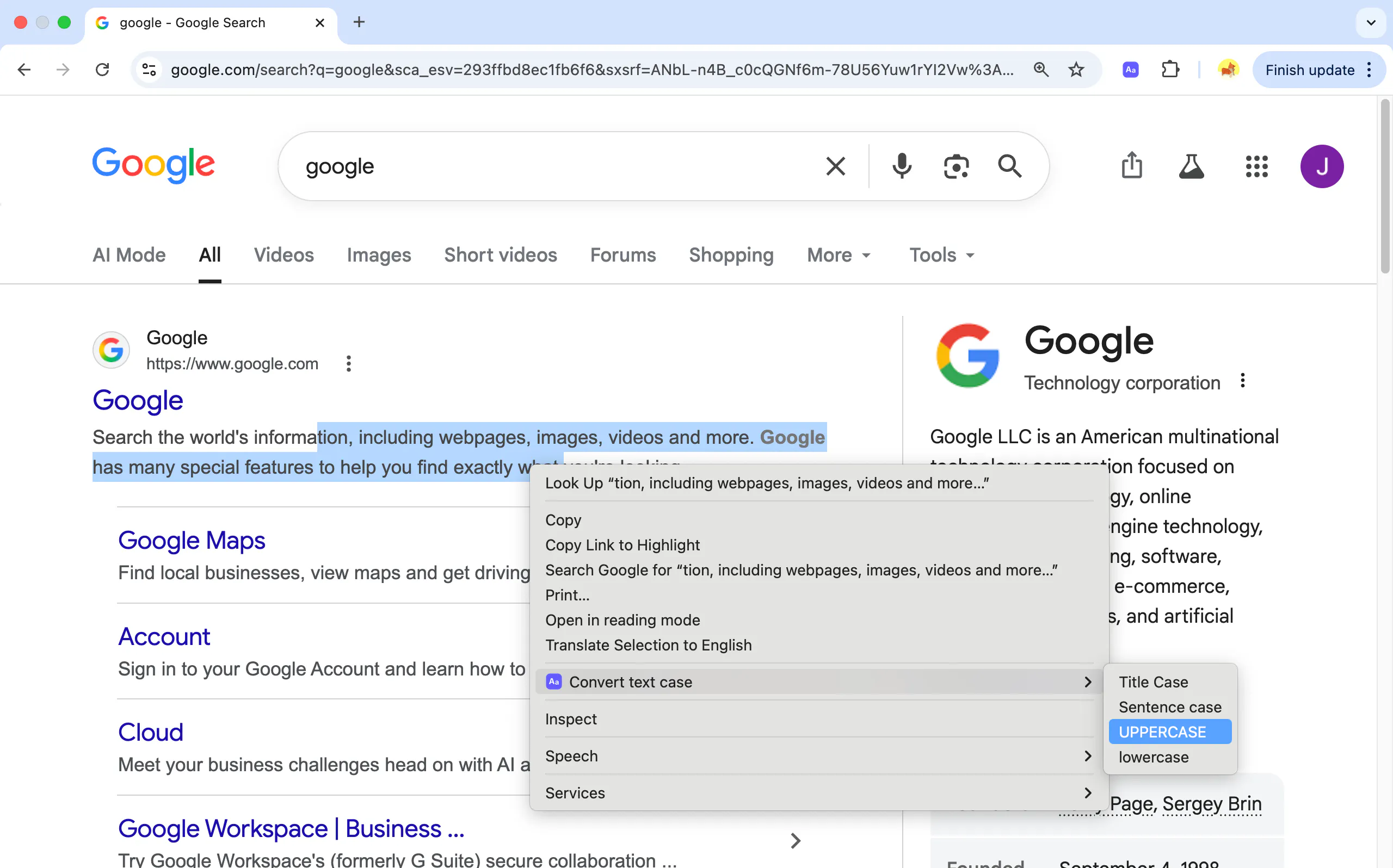Open the Google Maps link
This screenshot has width=1393, height=868.
[x=191, y=540]
